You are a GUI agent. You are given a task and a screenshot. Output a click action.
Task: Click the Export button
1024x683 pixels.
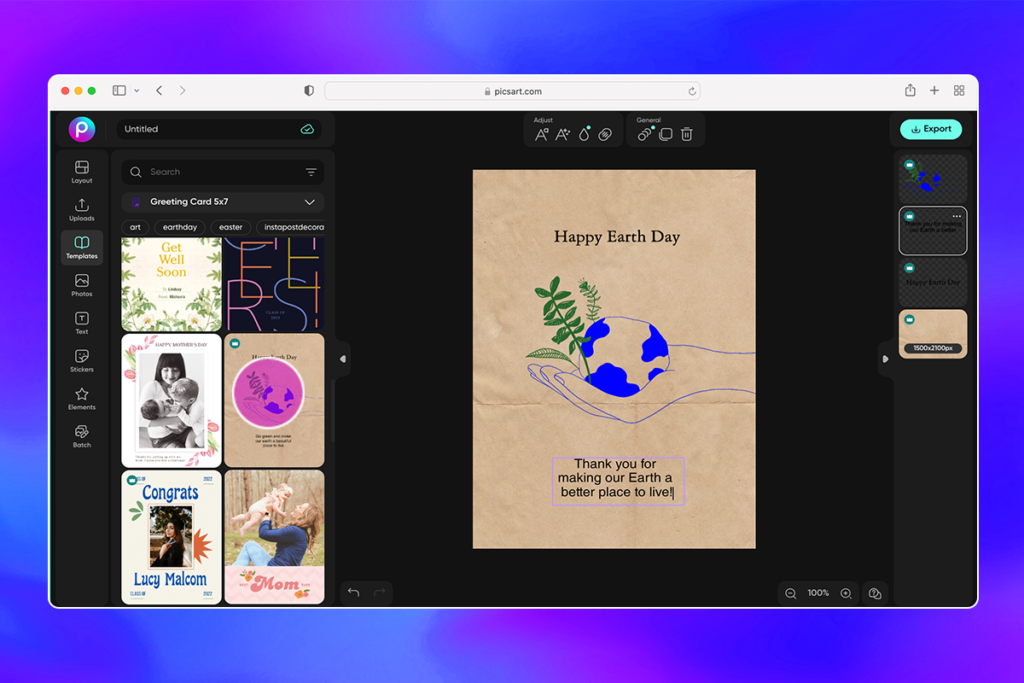click(x=930, y=129)
